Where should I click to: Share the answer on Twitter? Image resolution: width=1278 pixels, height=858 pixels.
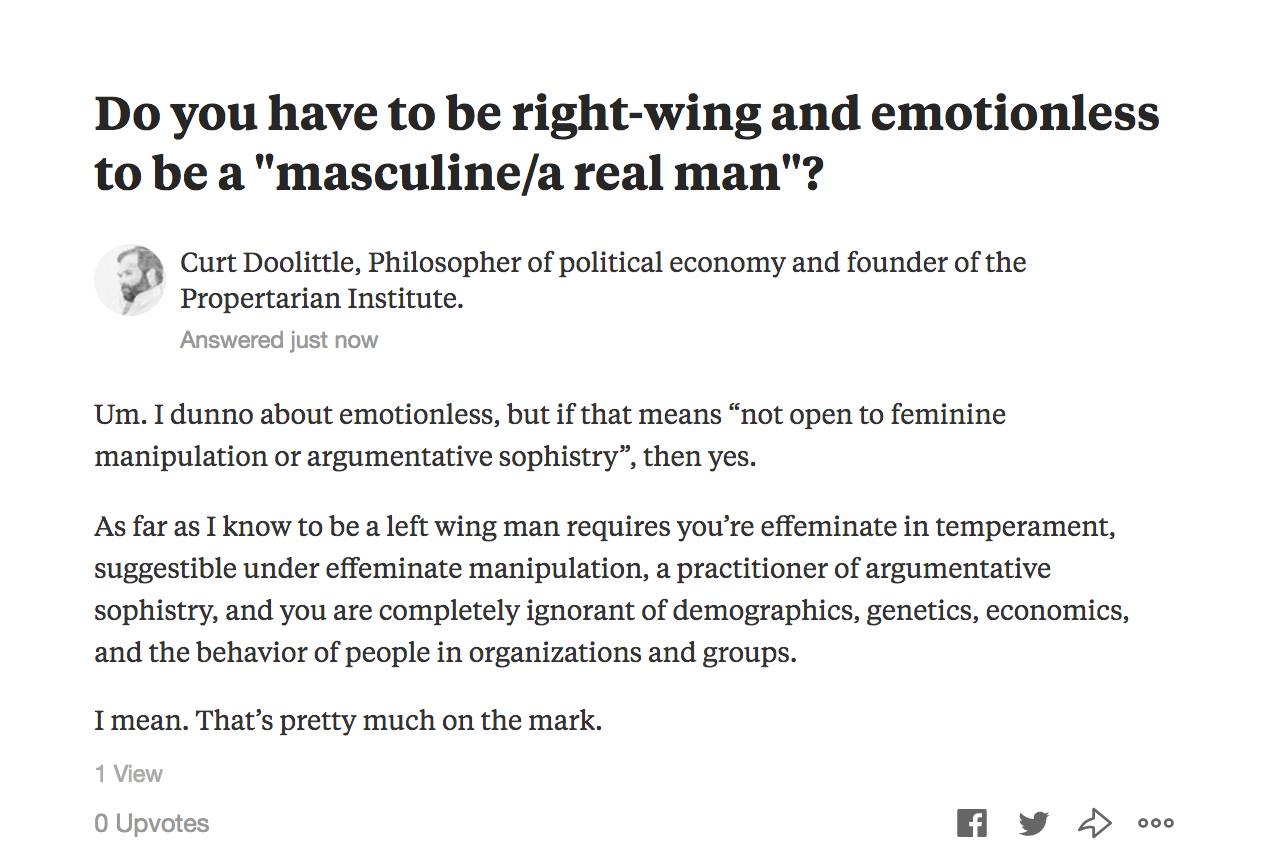coord(1033,823)
